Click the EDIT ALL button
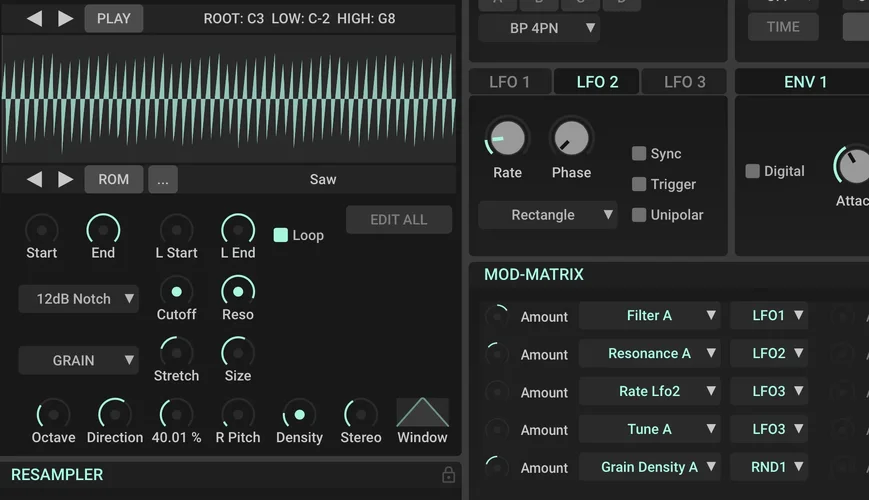 399,220
